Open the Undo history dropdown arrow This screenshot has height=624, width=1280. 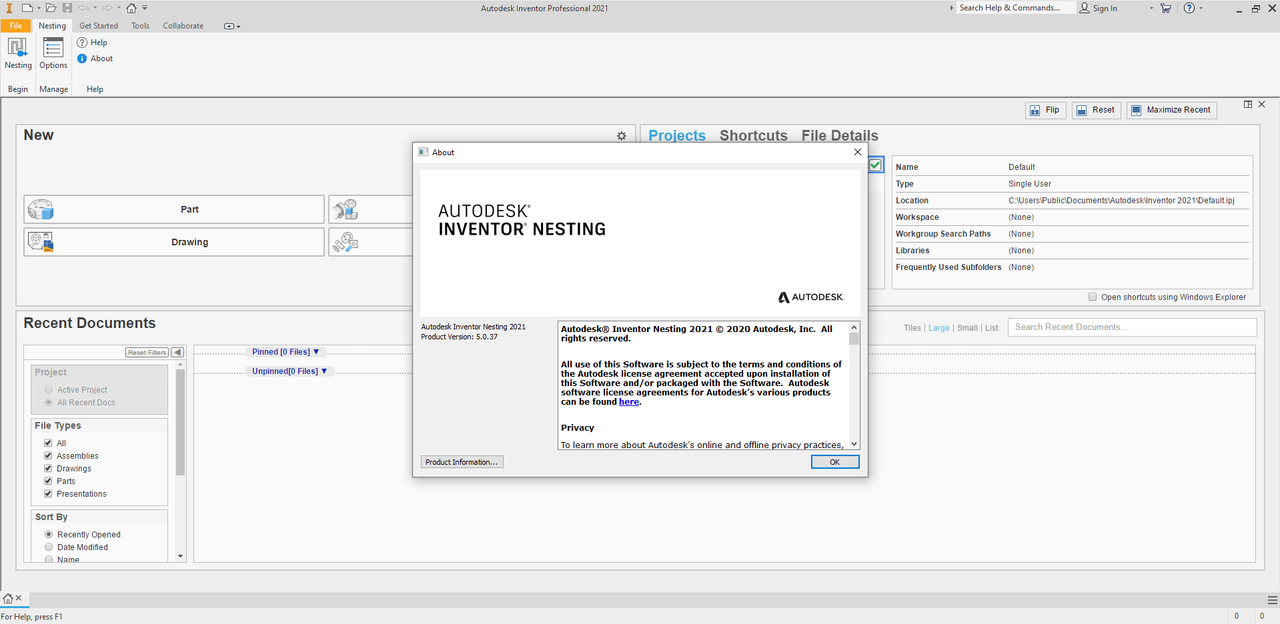click(95, 8)
